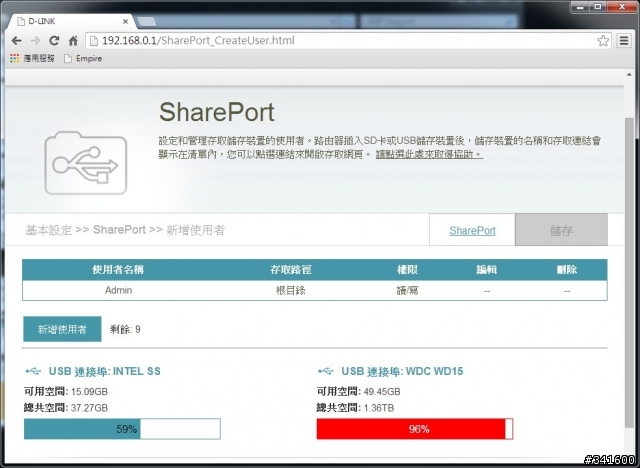640x468 pixels.
Task: Click the 刪除 column header
Action: tap(567, 270)
